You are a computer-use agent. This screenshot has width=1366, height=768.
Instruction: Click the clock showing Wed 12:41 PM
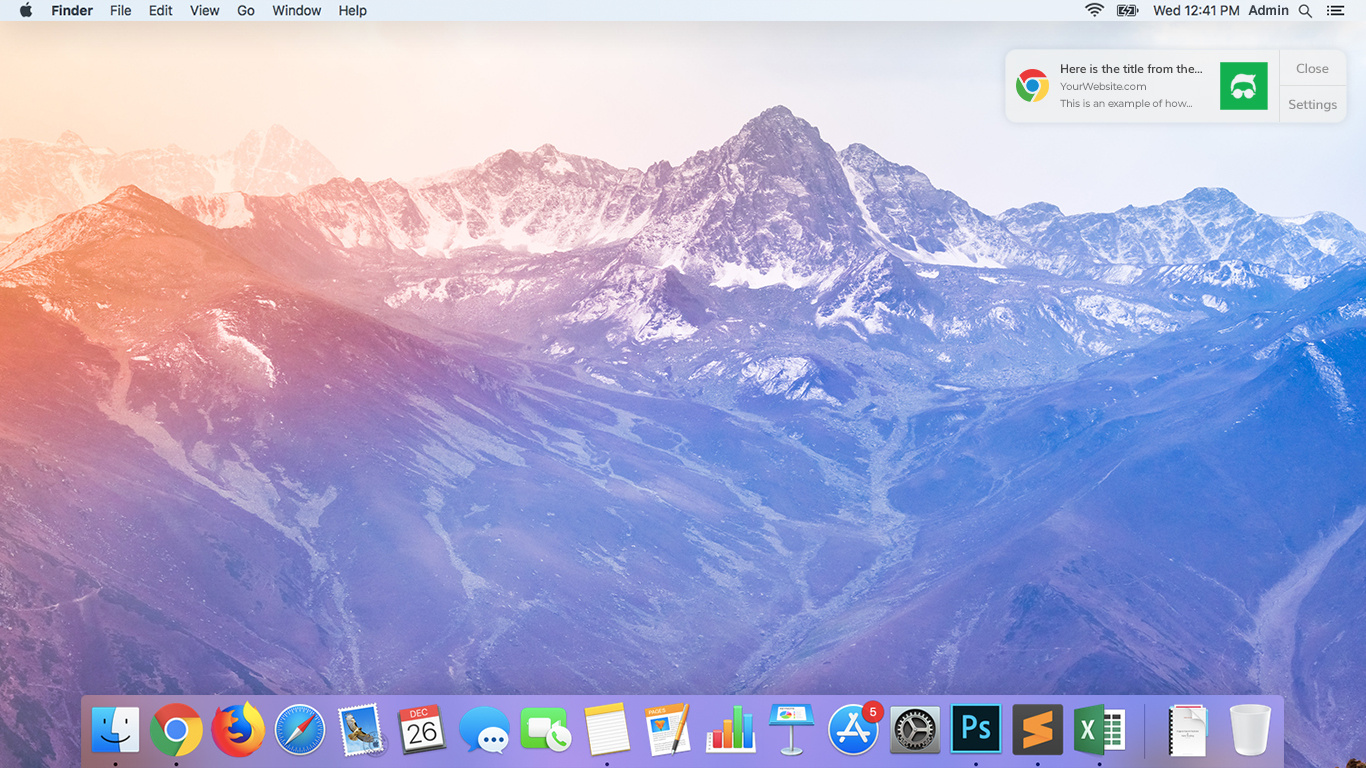(1196, 10)
